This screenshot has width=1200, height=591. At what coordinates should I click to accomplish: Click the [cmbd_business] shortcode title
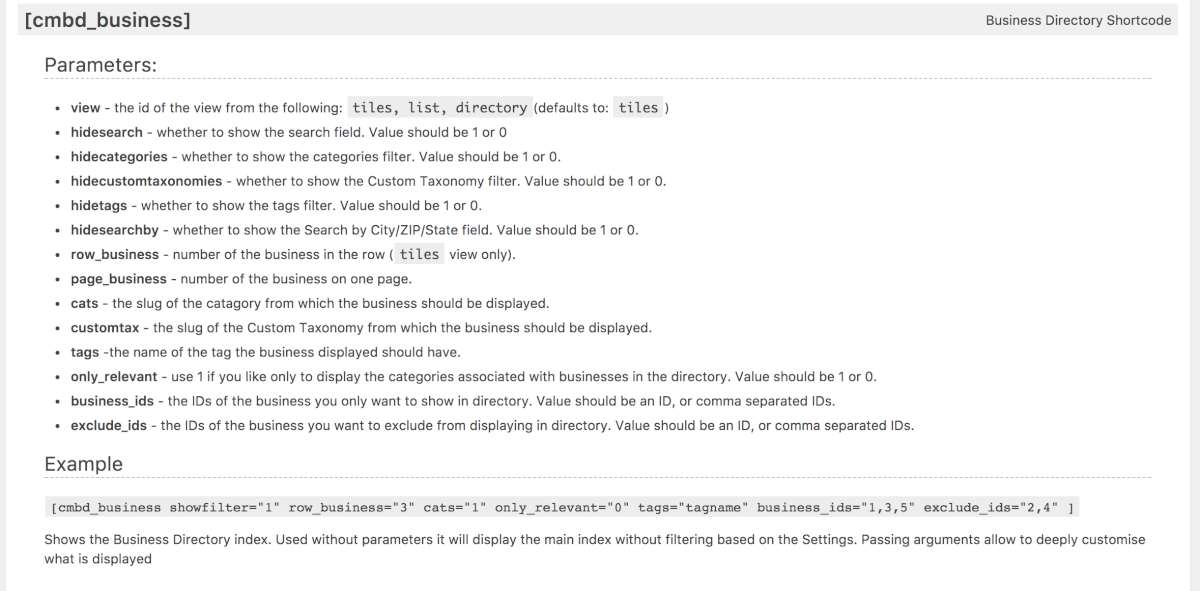(108, 20)
